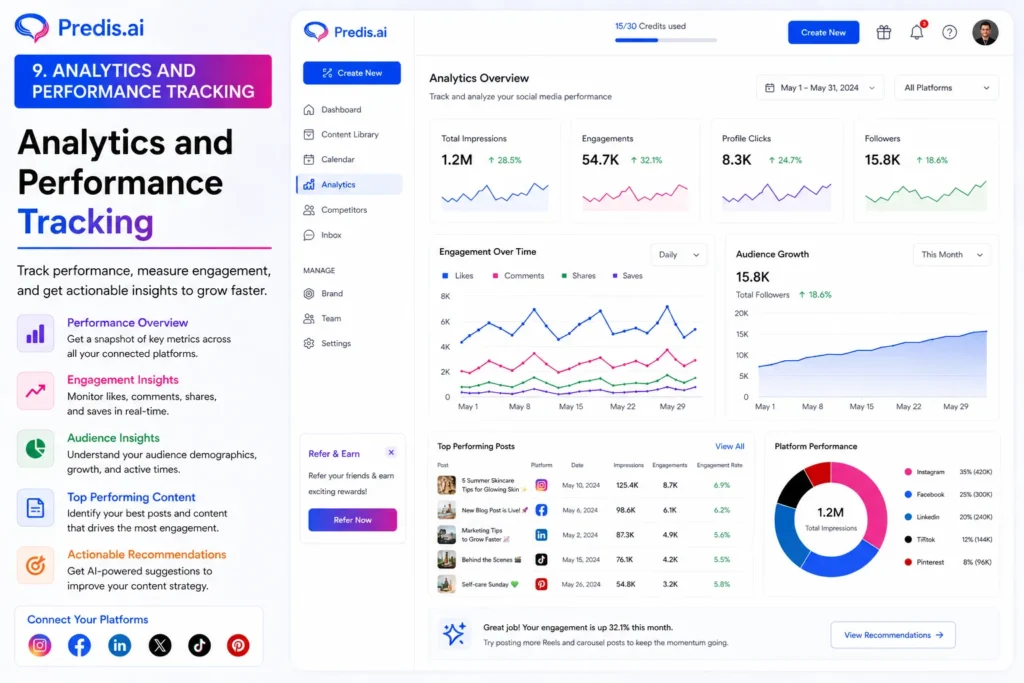Click the Actionable Recommendations target icon
Image resolution: width=1024 pixels, height=683 pixels.
[x=35, y=565]
